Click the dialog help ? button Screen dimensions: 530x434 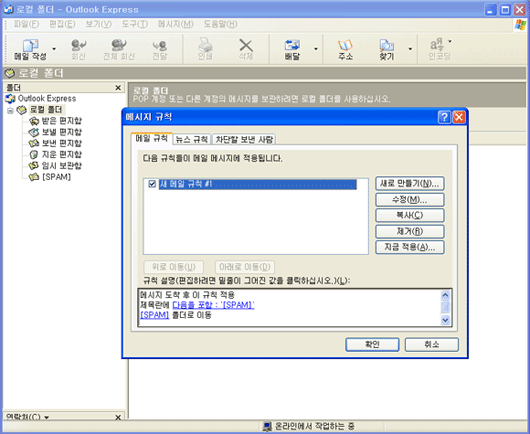click(x=444, y=117)
